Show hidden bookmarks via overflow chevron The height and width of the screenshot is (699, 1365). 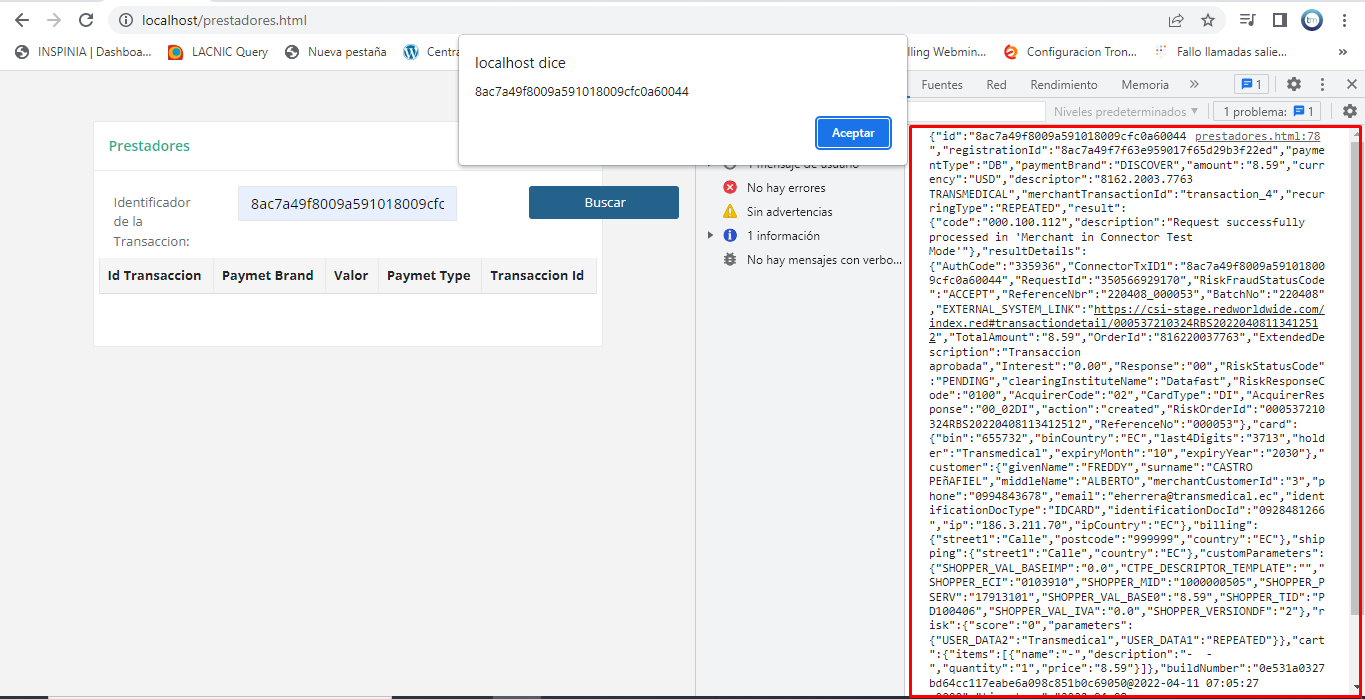(x=1342, y=52)
